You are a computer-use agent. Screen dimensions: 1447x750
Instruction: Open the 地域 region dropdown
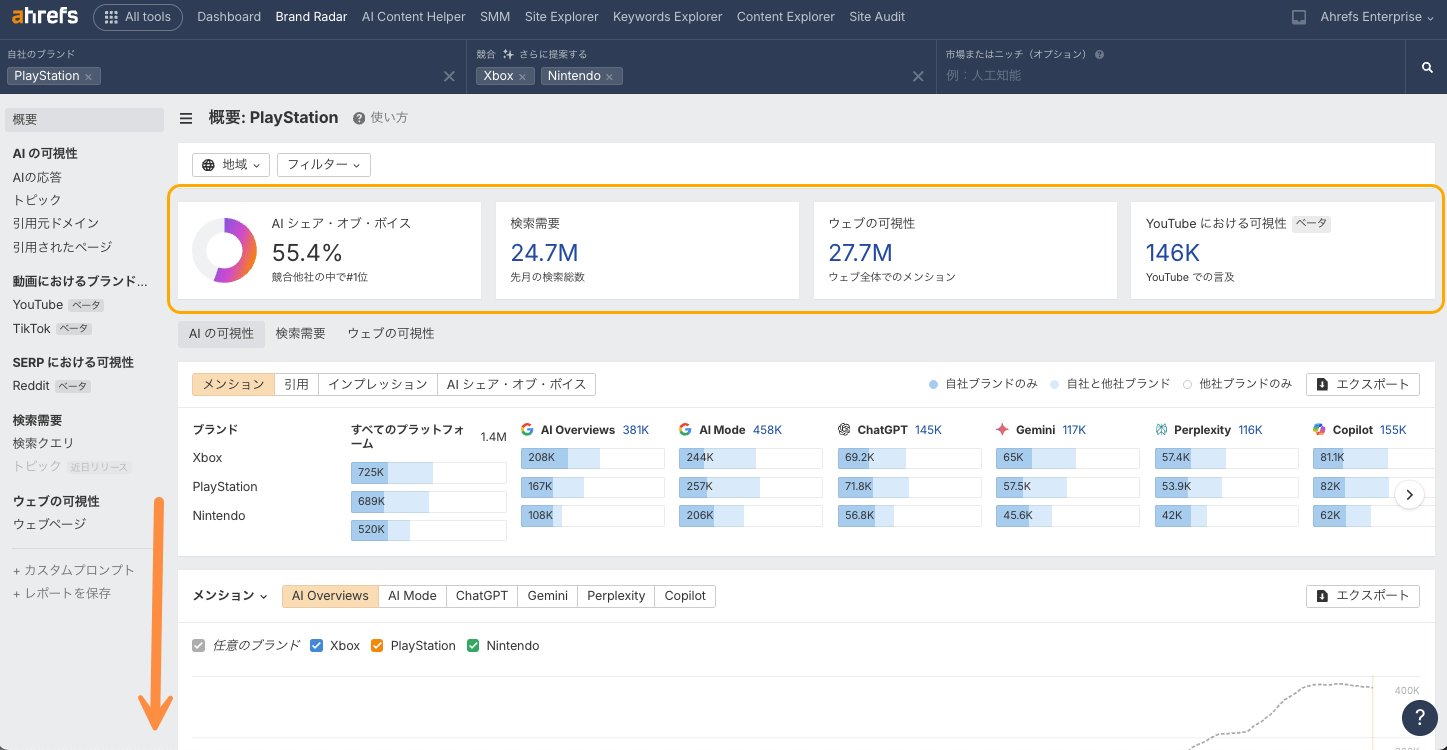tap(231, 165)
